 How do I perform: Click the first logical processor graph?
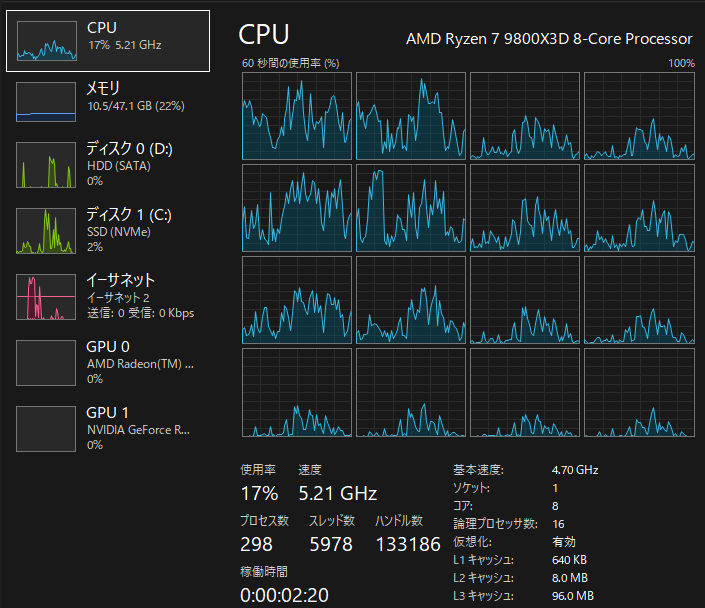click(x=297, y=116)
